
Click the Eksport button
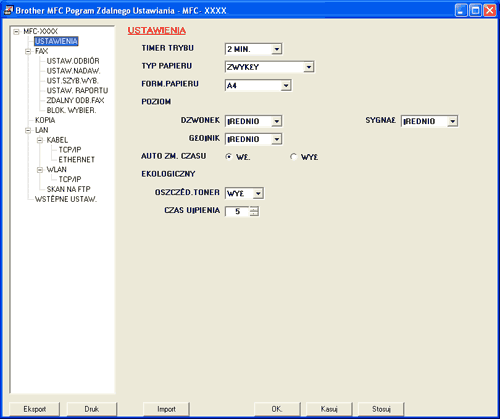35,409
